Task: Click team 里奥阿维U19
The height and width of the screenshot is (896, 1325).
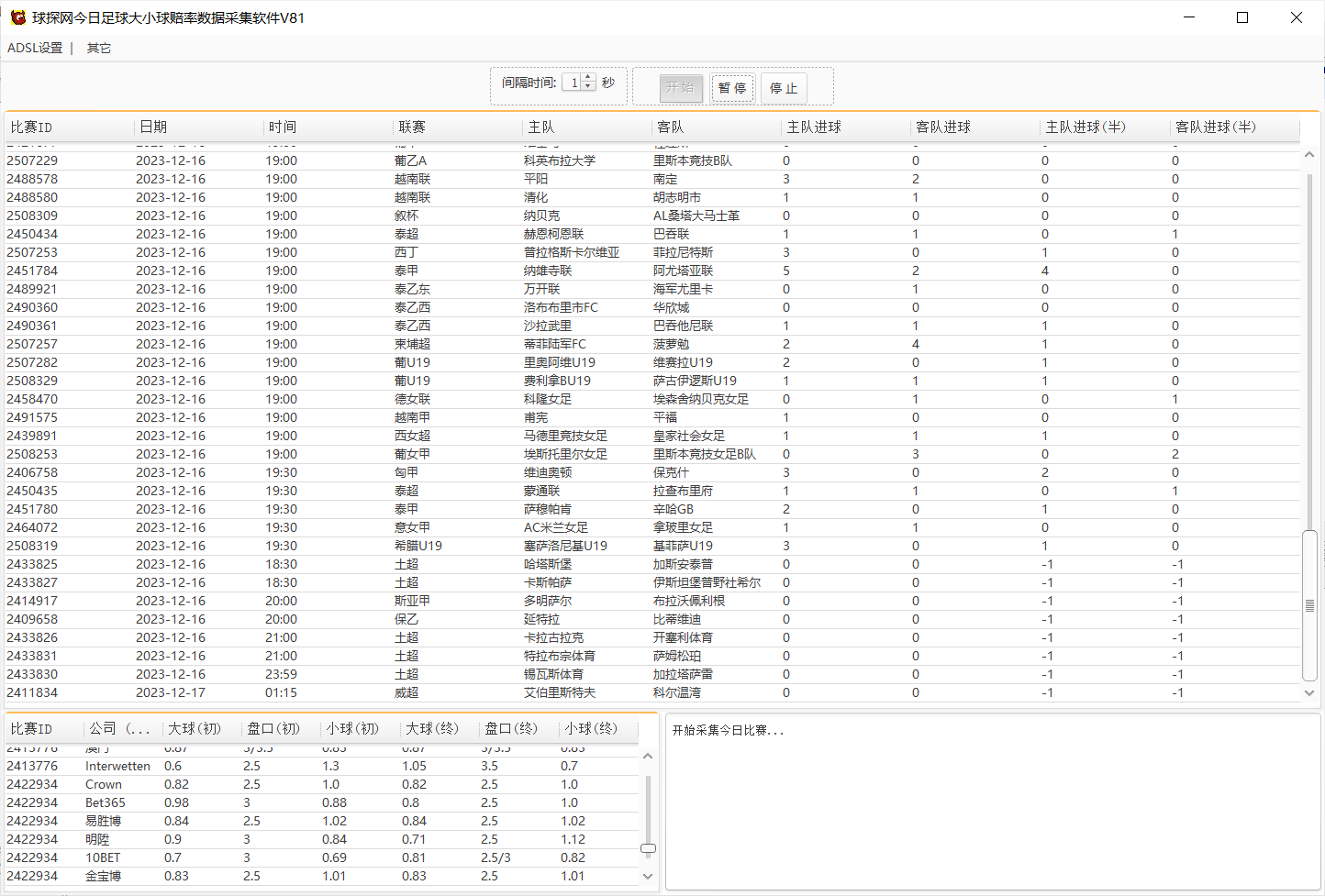Action: pyautogui.click(x=560, y=362)
